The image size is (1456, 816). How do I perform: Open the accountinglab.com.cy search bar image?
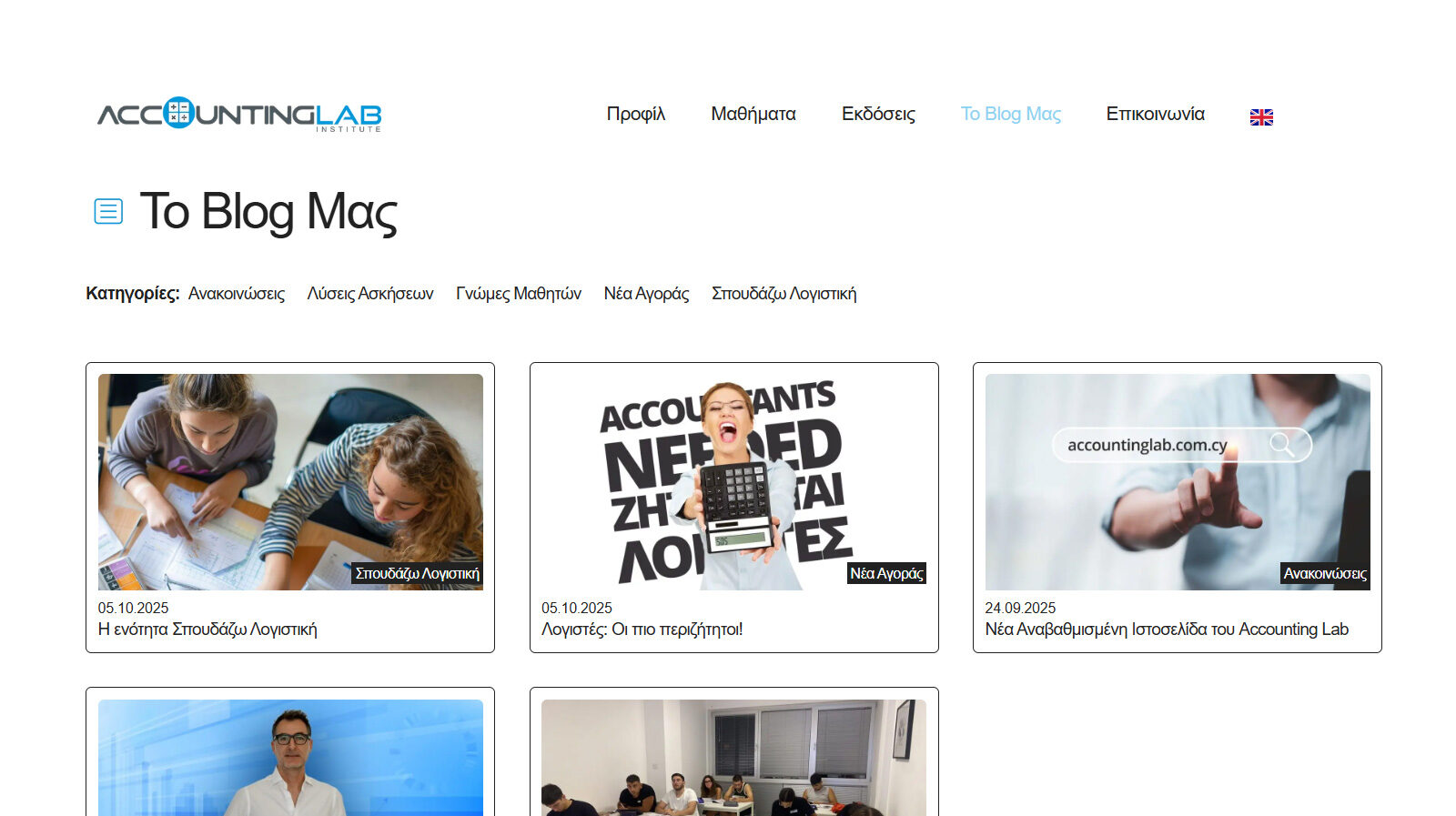[x=1178, y=482]
